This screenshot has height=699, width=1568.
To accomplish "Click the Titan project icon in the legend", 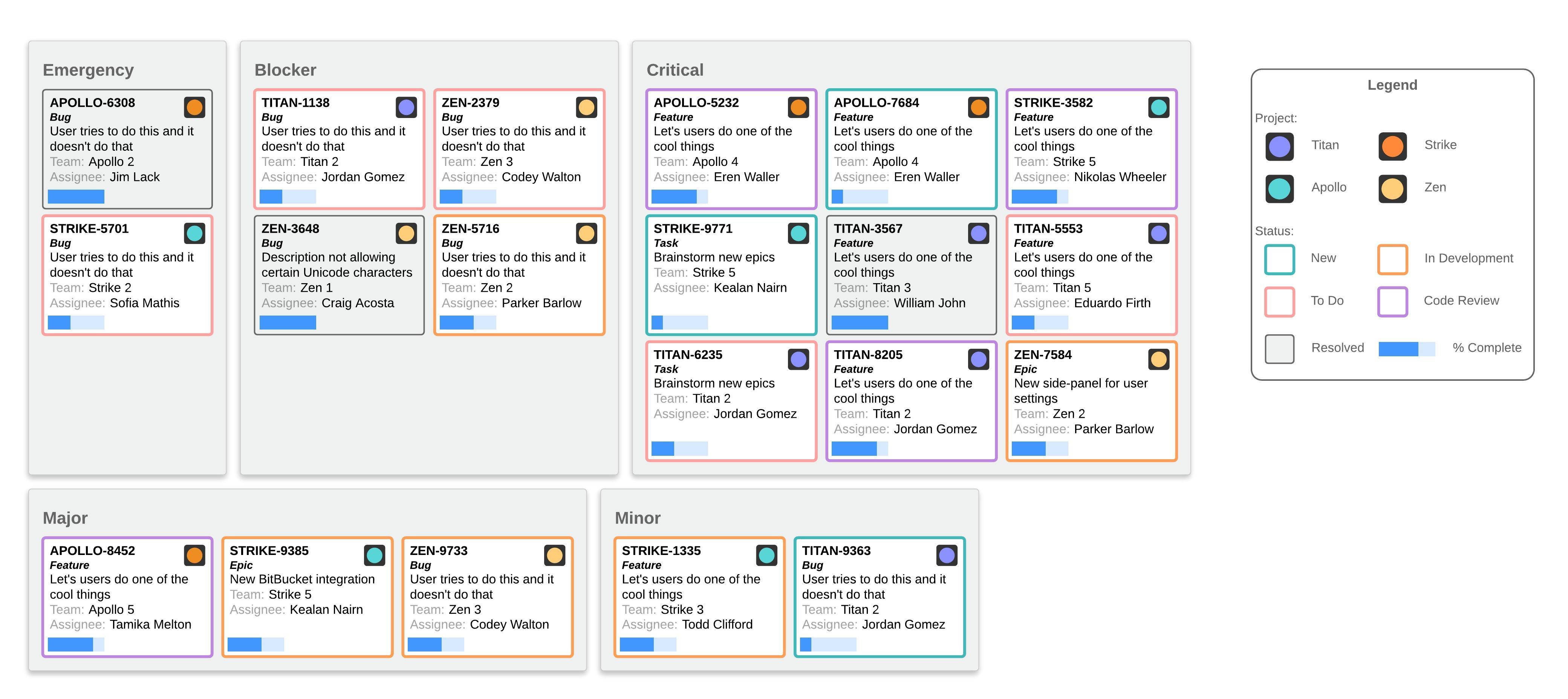I will click(1279, 147).
